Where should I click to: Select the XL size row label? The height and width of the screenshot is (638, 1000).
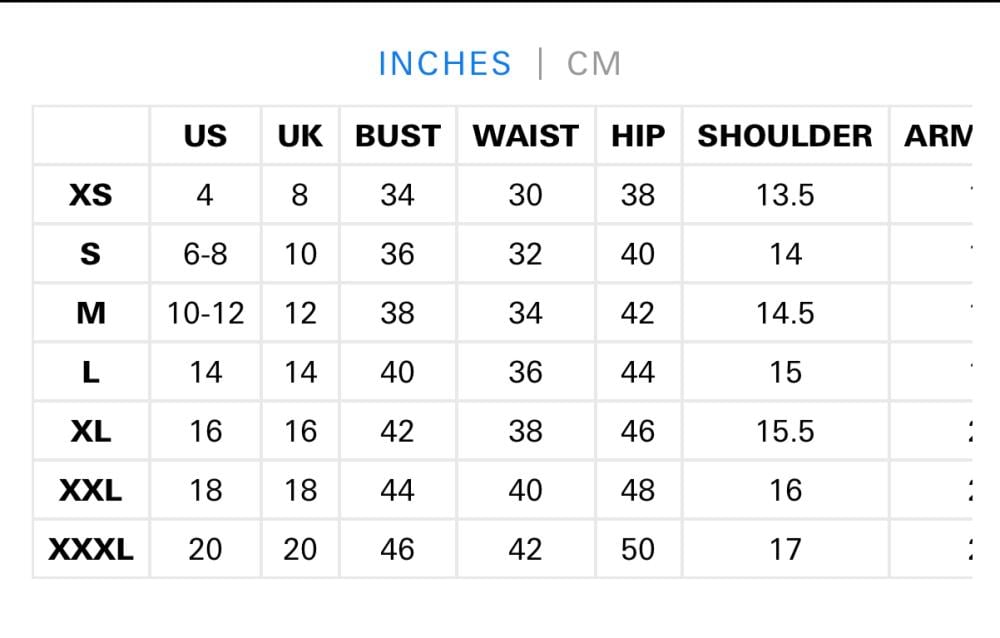tap(91, 431)
